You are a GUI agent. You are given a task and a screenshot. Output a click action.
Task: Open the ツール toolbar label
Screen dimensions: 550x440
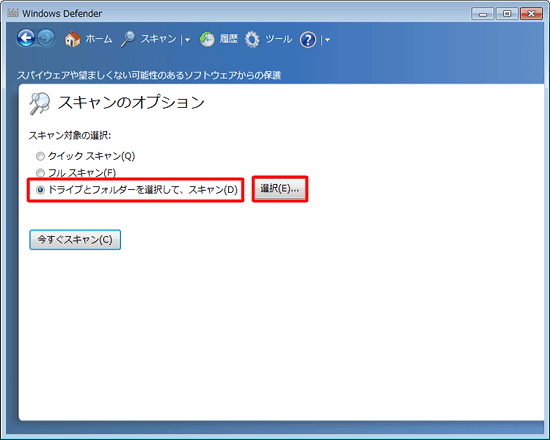tap(279, 39)
